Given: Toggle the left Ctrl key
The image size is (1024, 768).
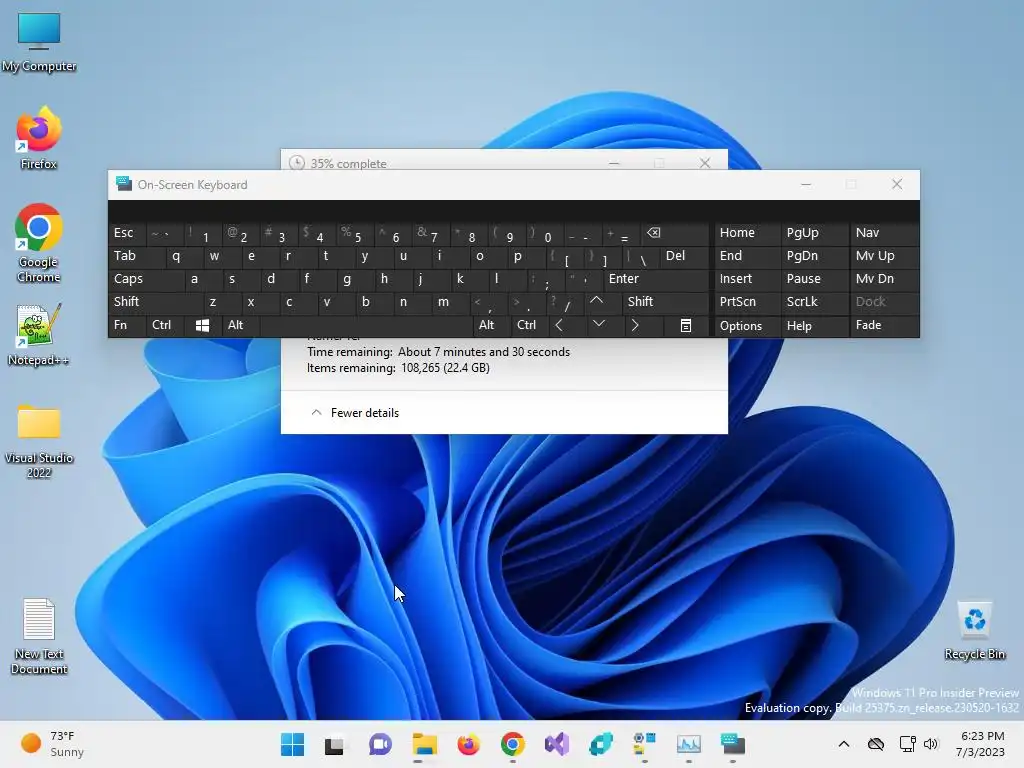Looking at the screenshot, I should 164,325.
